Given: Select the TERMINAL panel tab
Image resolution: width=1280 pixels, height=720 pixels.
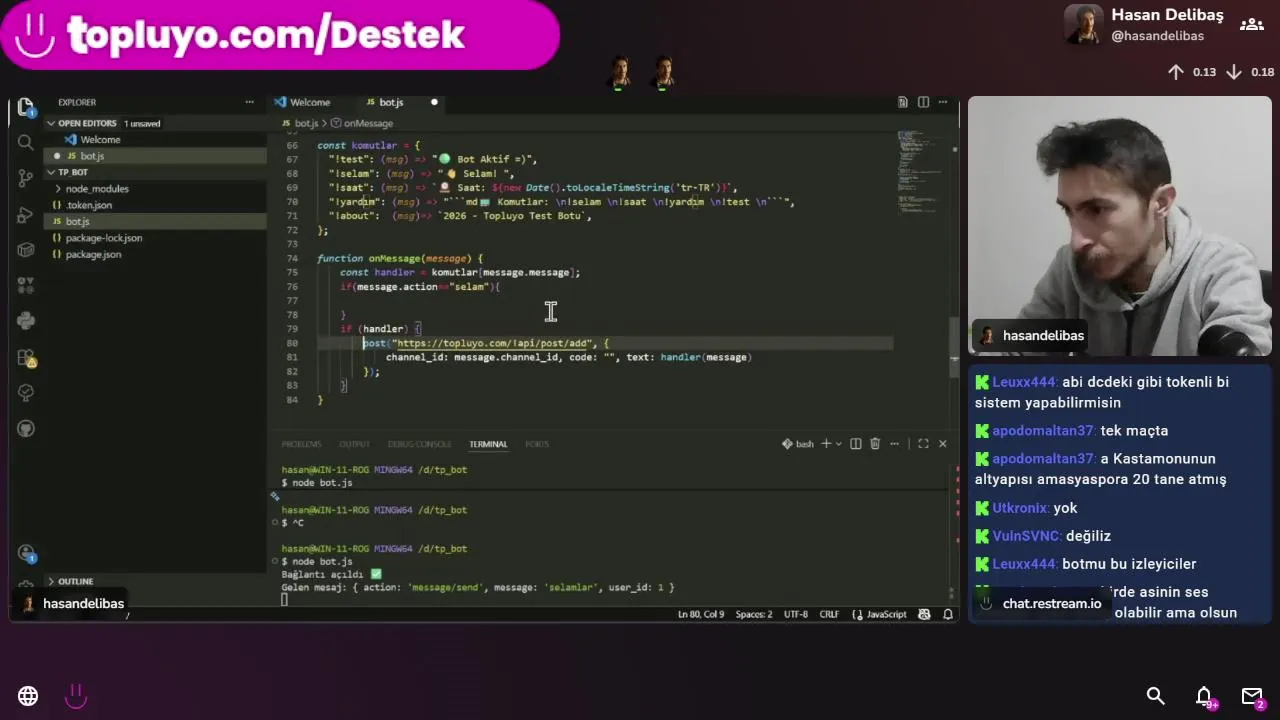Looking at the screenshot, I should (x=488, y=444).
